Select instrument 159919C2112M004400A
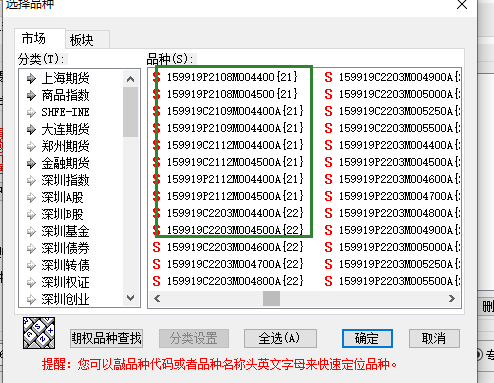The image size is (494, 383). tap(235, 145)
